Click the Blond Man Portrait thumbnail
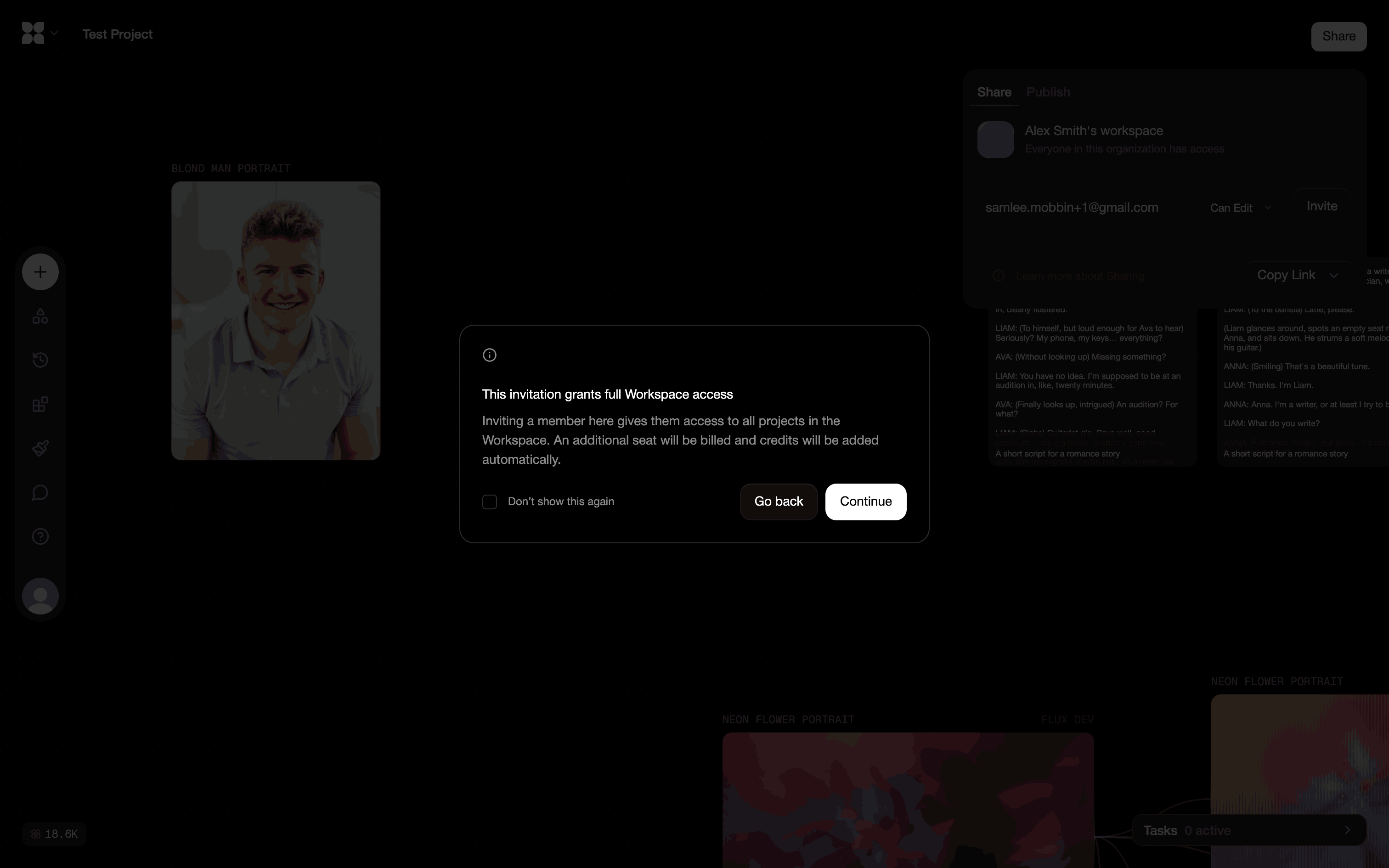The height and width of the screenshot is (868, 1389). [x=276, y=321]
